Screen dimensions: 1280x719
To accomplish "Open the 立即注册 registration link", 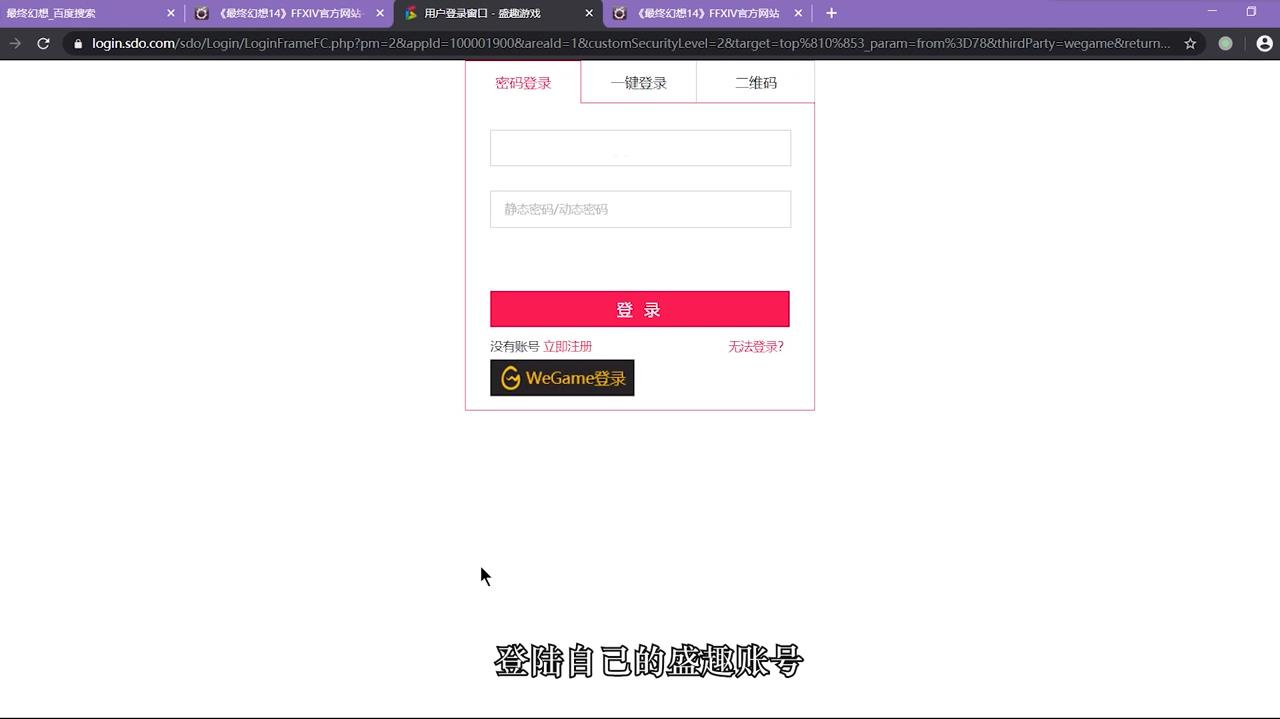I will [x=567, y=346].
